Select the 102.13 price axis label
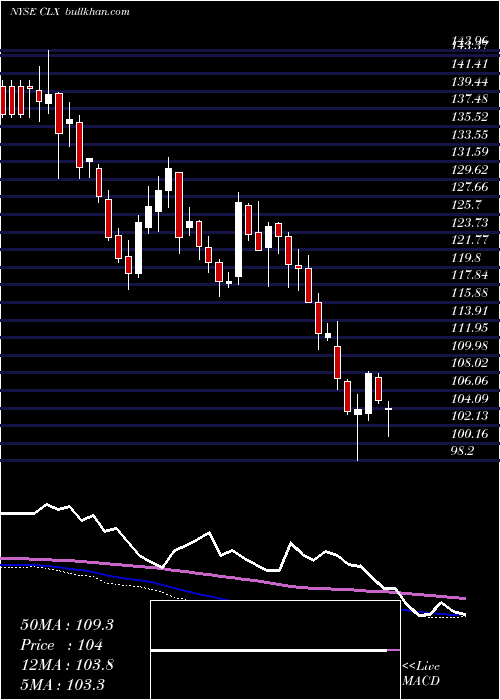 [469, 415]
